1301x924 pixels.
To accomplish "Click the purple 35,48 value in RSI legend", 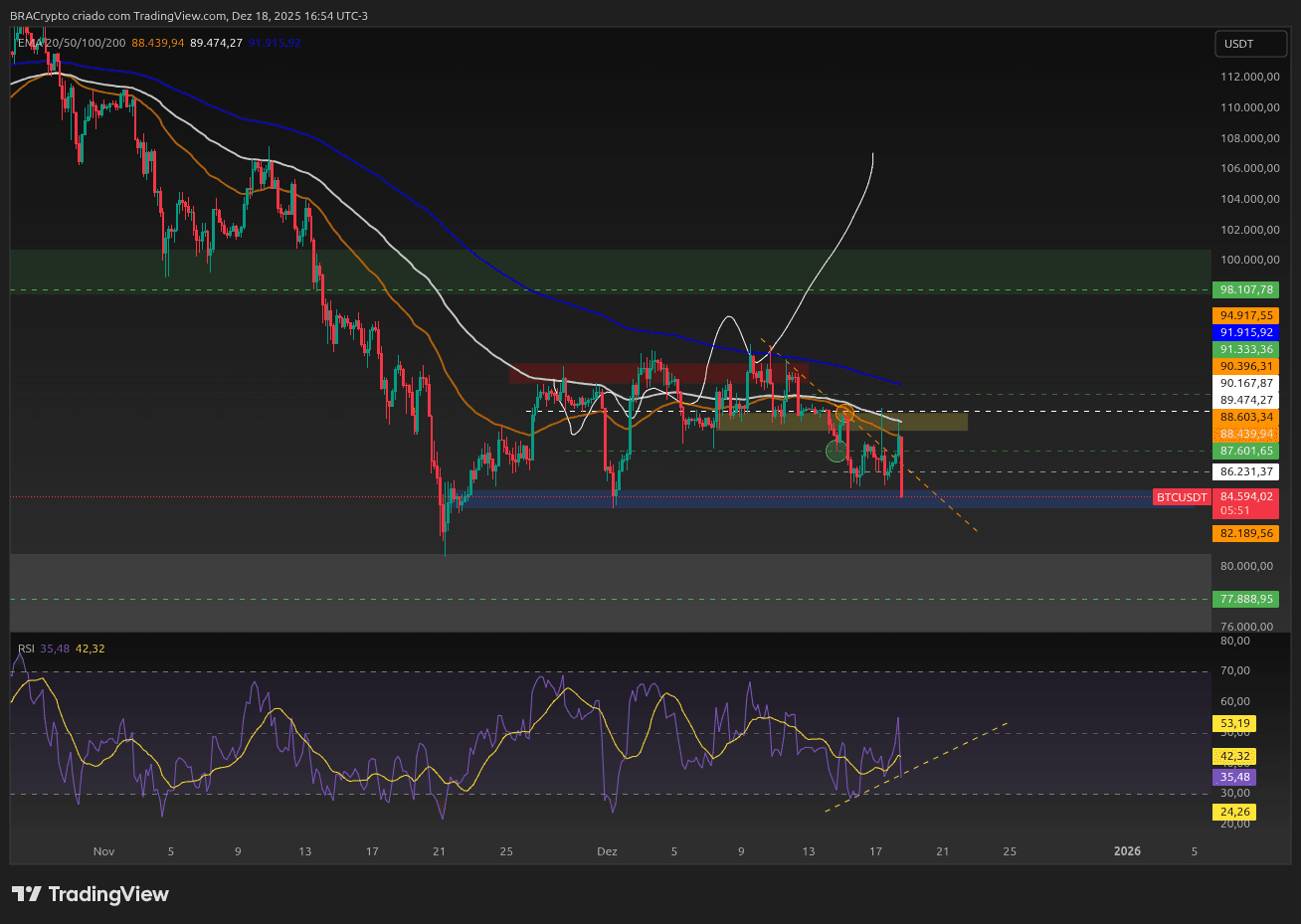I will click(55, 648).
